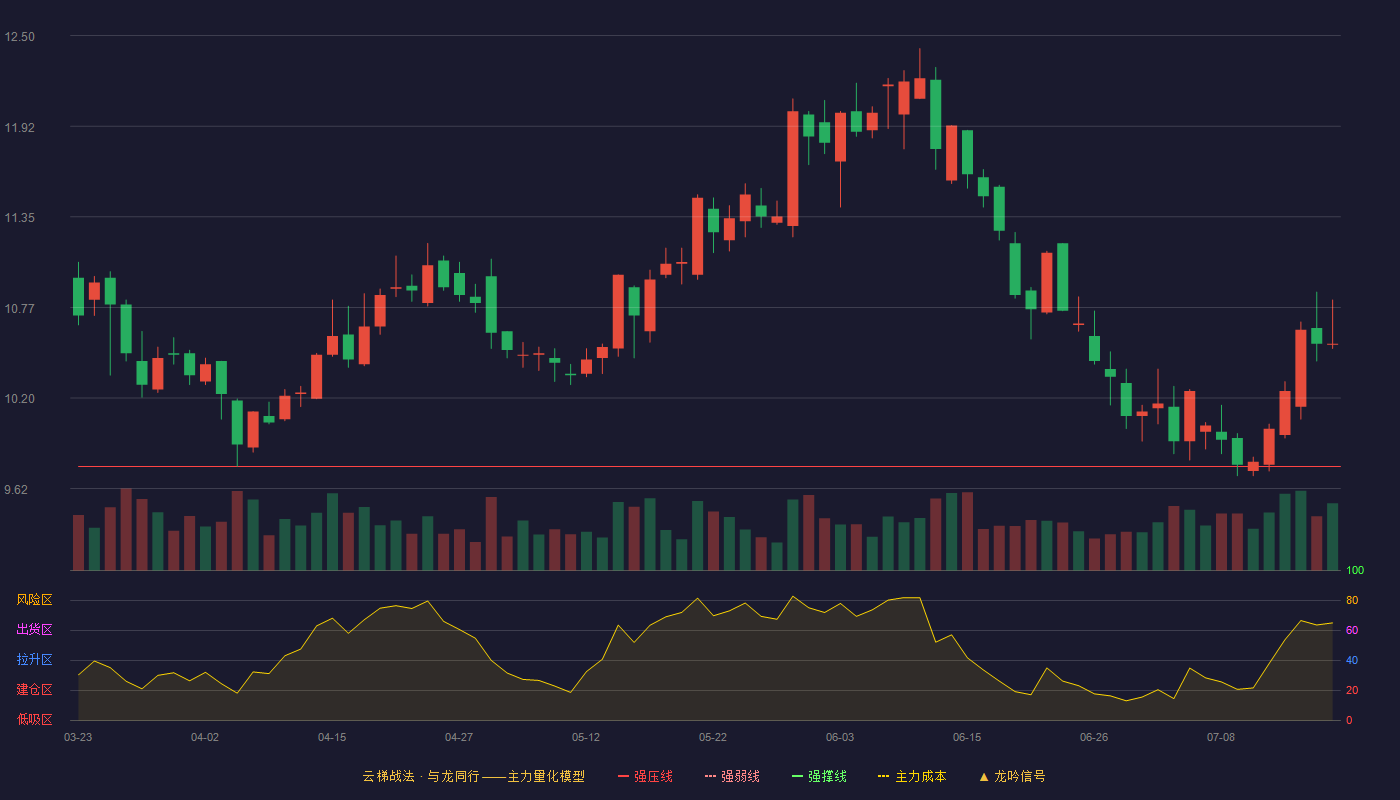Toggle the 龙吟信号 legend entry
Screen dimensions: 1400x800
[1012, 776]
